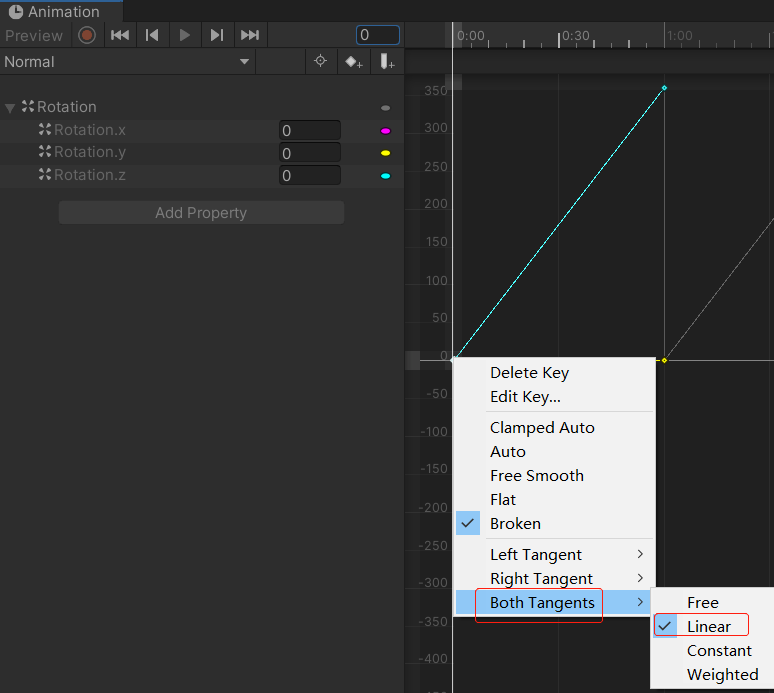Choose Delete Key from context menu
Viewport: 774px width, 693px height.
(x=529, y=372)
